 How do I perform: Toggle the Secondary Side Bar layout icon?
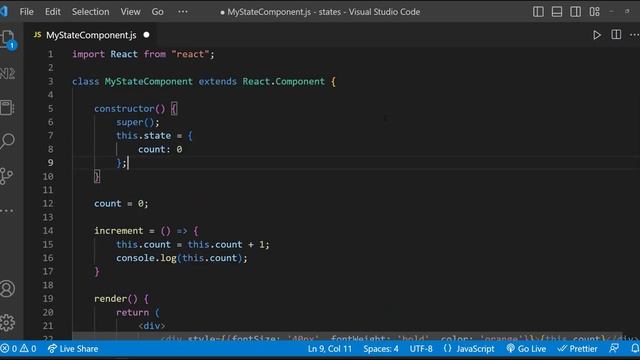(576, 12)
